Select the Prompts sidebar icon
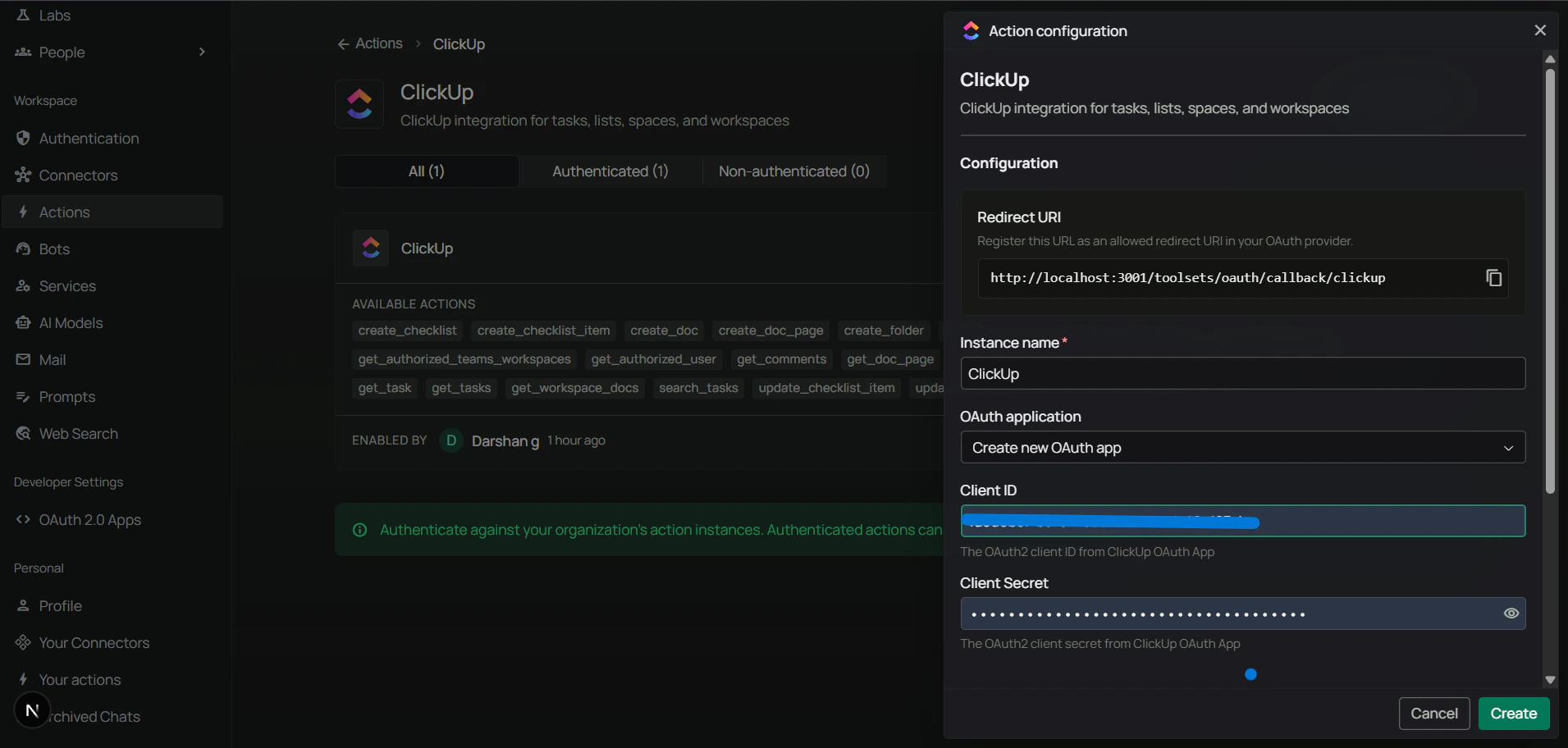1568x748 pixels. 67,396
